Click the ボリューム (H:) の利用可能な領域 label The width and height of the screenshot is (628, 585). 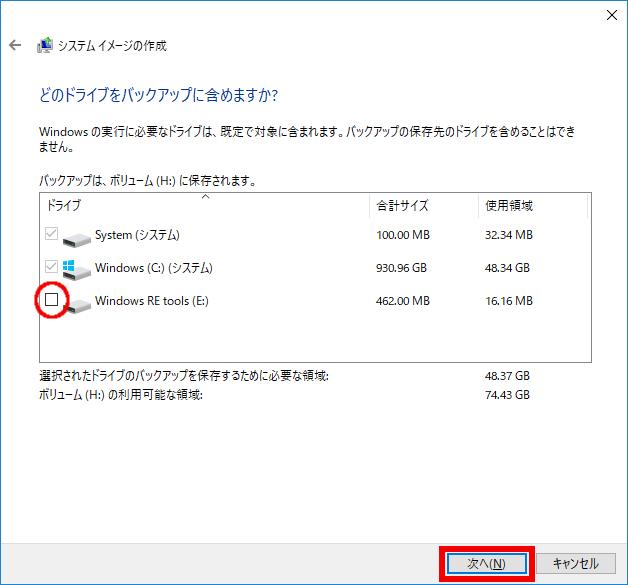pos(121,395)
